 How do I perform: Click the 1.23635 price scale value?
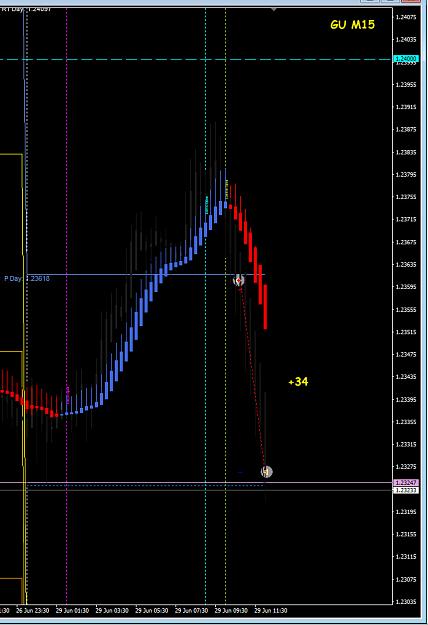(x=406, y=264)
